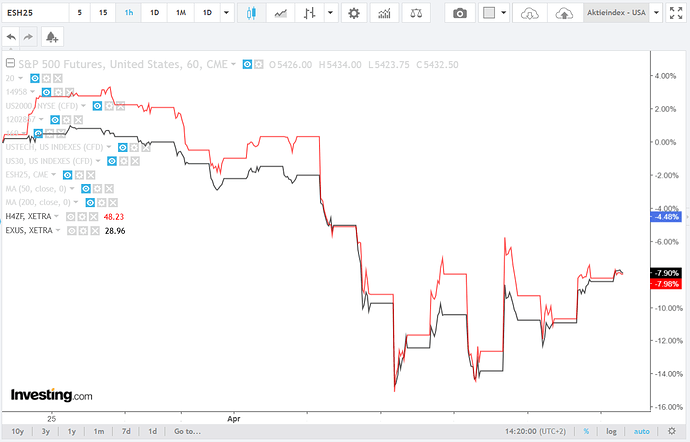Open the layout square dropdown arrow

click(x=503, y=13)
